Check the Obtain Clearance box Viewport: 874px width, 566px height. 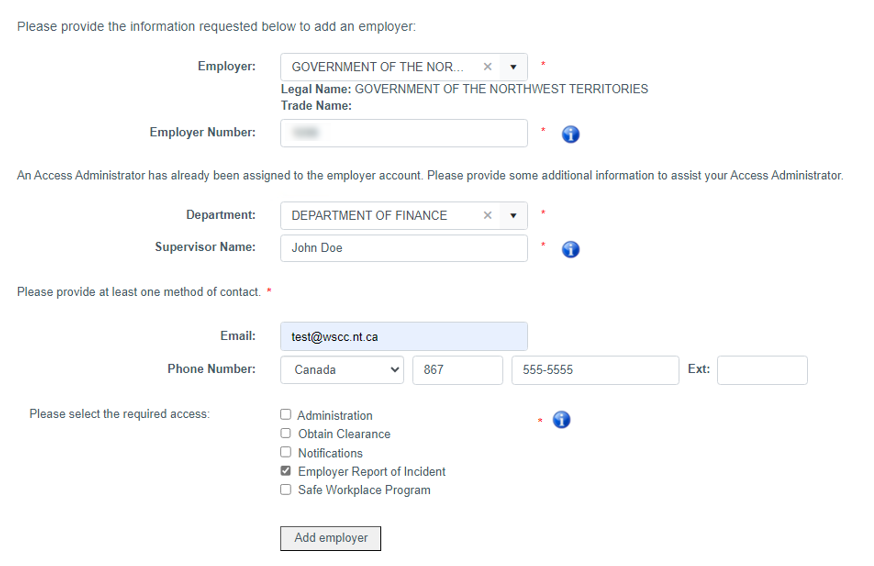pos(285,433)
